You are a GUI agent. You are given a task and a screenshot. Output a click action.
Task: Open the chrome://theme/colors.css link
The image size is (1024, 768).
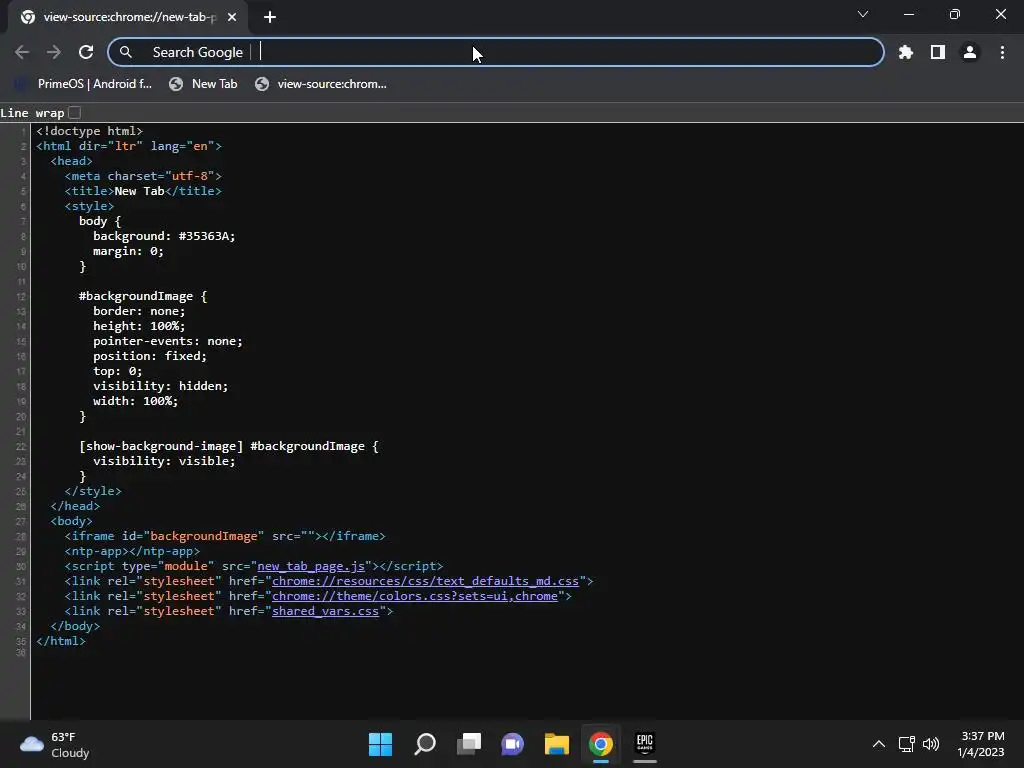(415, 596)
